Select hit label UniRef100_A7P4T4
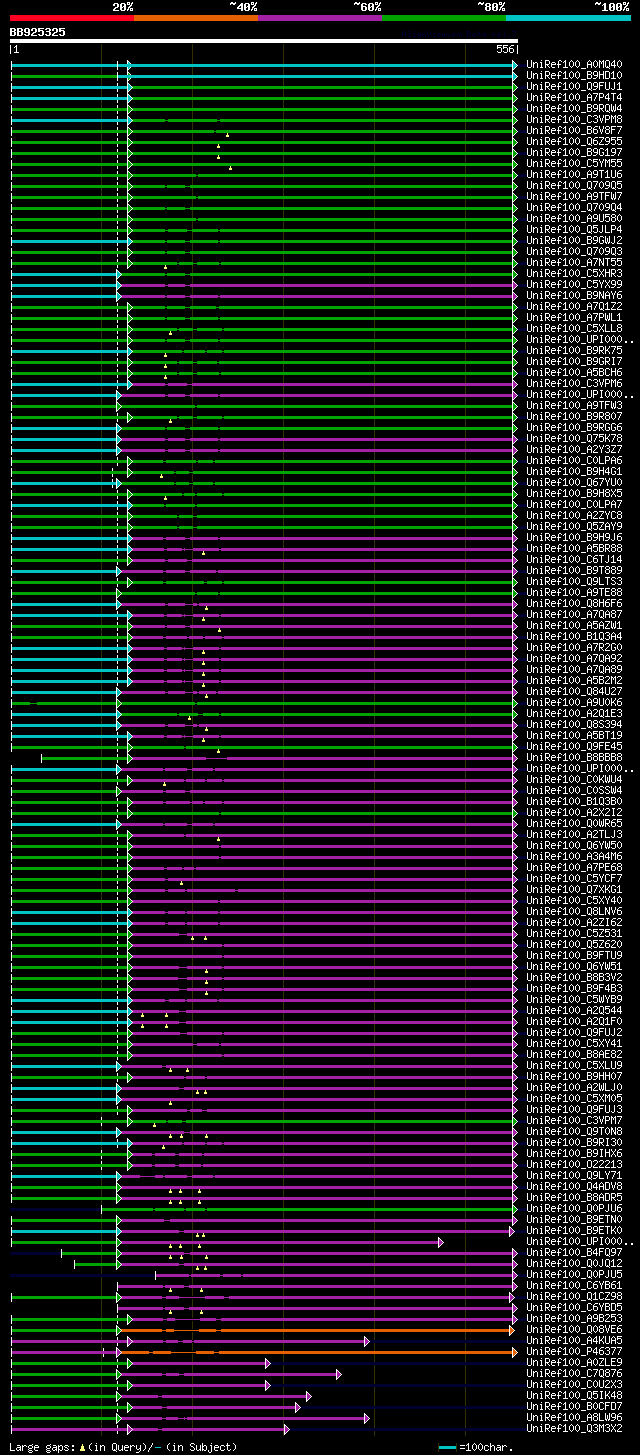 (574, 97)
